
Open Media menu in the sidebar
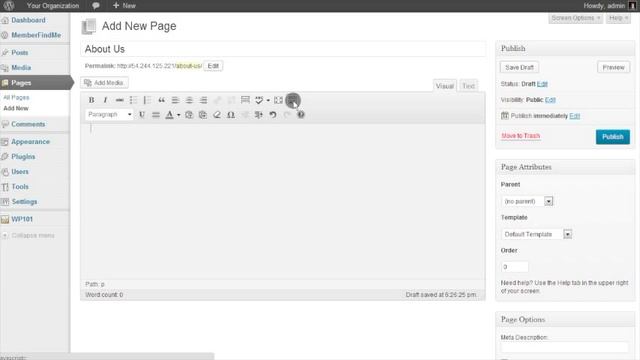(21, 68)
